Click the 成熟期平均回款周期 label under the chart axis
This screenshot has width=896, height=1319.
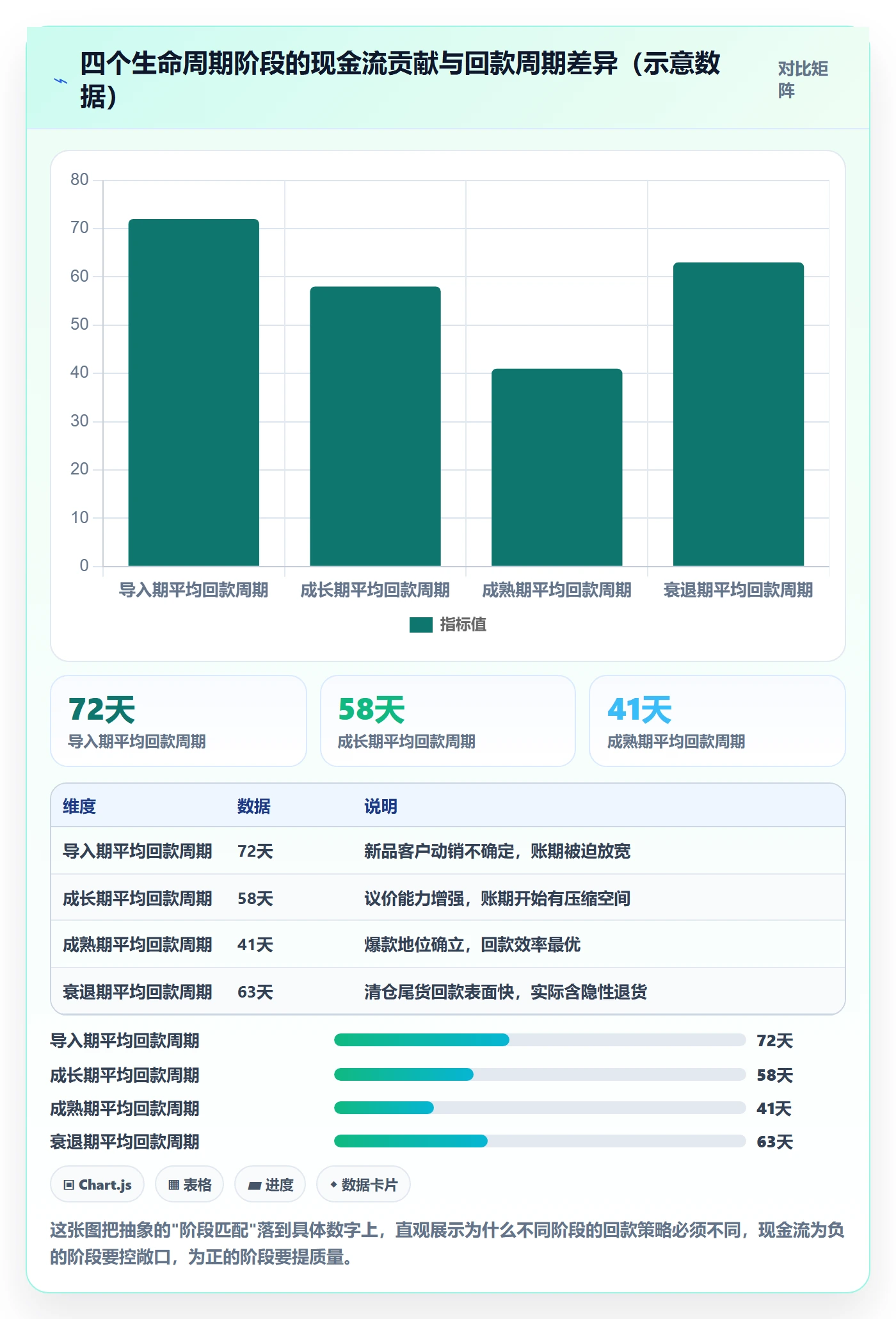tap(557, 590)
